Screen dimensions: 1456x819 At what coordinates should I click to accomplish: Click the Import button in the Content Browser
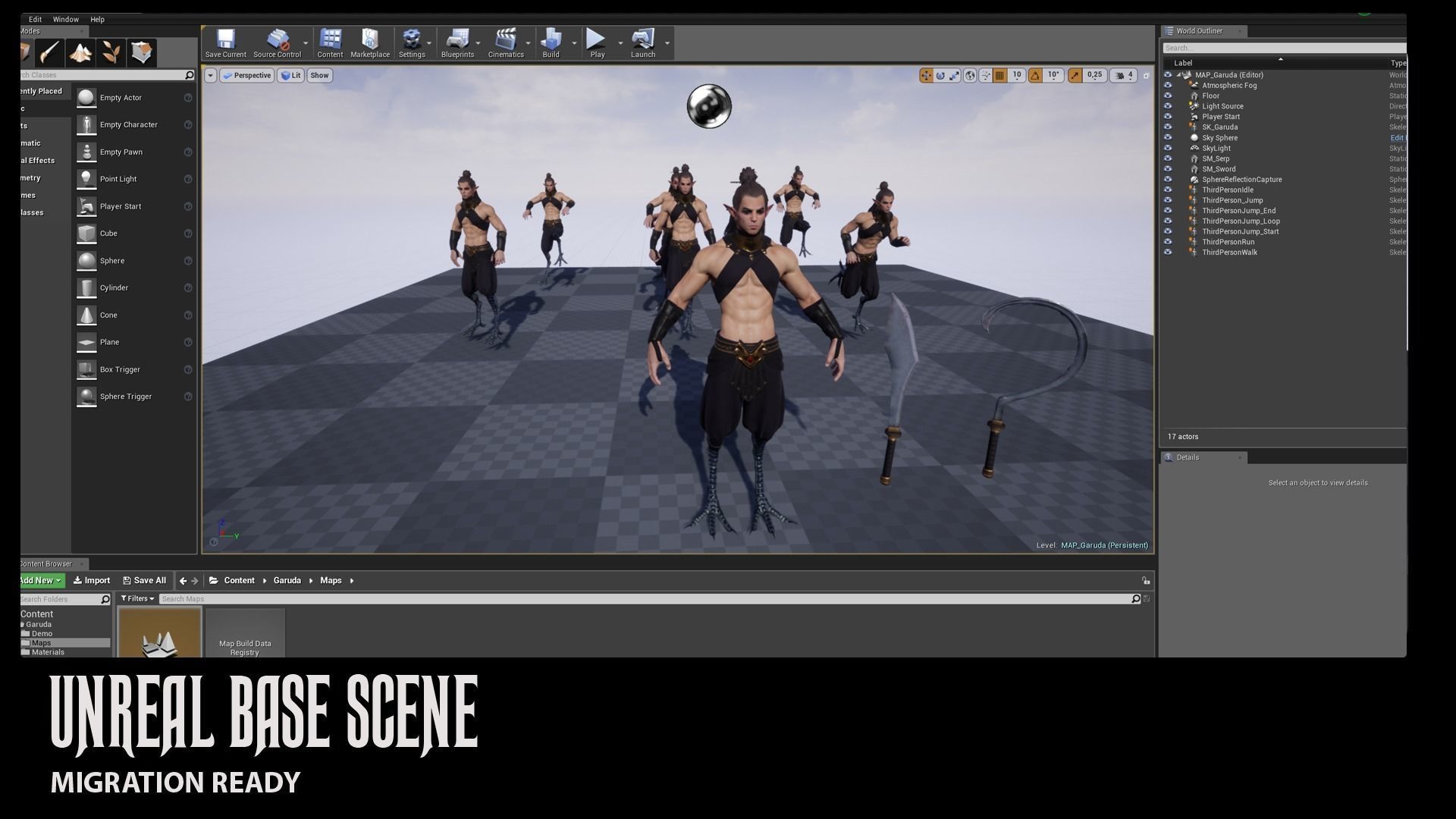(92, 581)
